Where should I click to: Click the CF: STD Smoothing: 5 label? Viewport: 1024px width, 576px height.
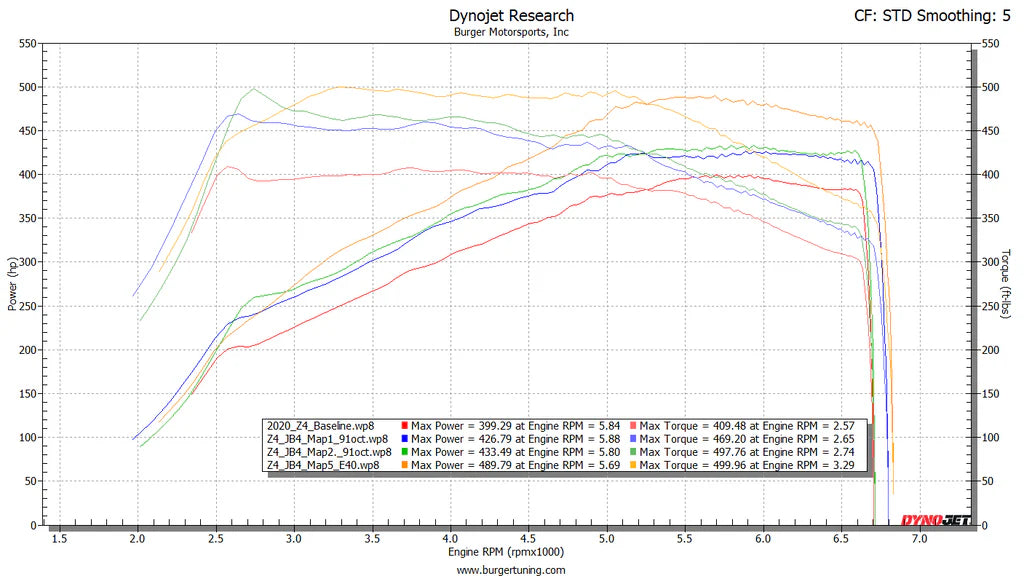click(x=931, y=15)
